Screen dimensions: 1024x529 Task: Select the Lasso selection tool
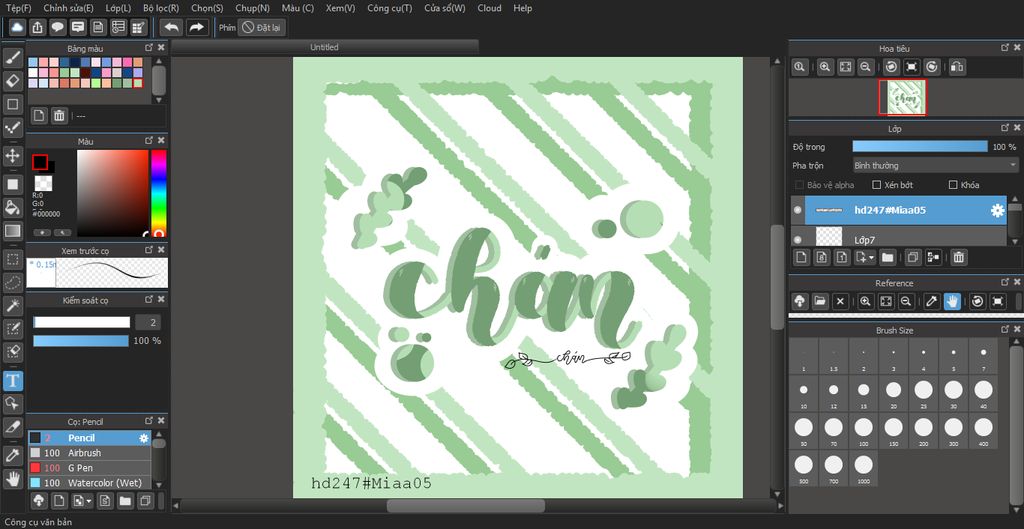[12, 282]
